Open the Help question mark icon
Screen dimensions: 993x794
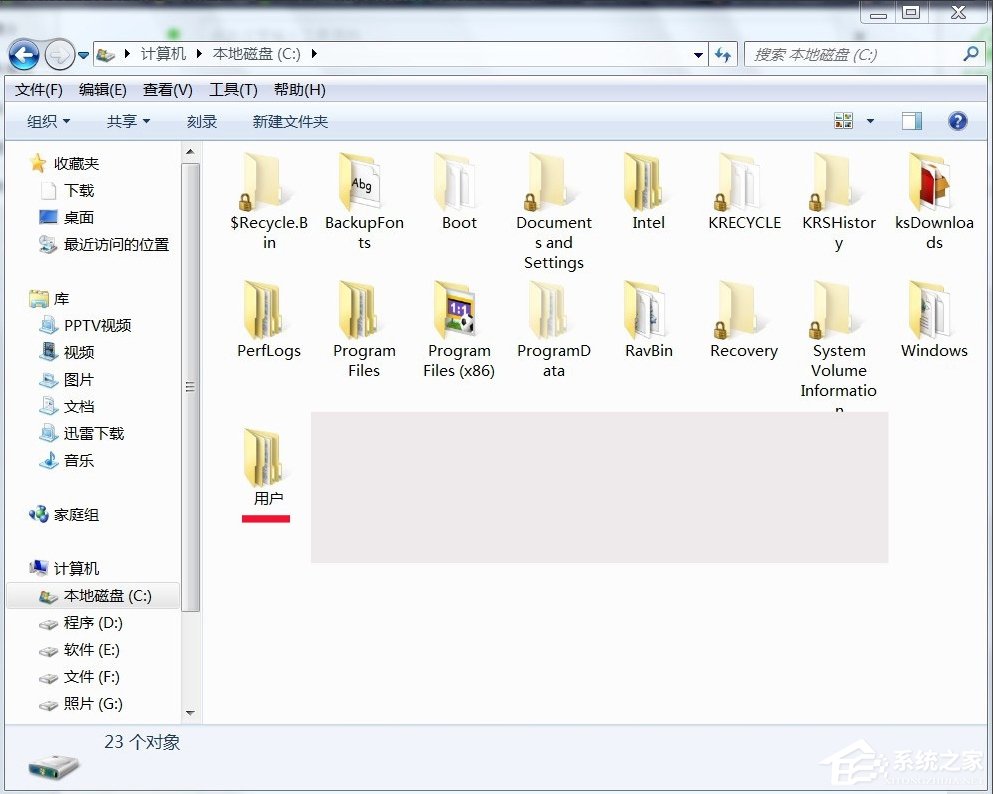coord(957,120)
